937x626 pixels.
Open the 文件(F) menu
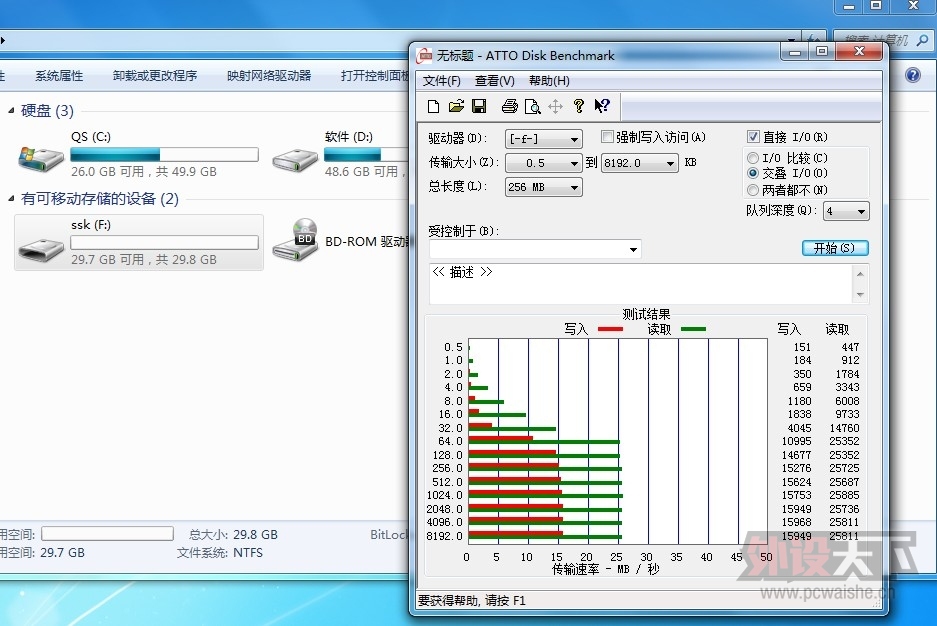point(442,81)
